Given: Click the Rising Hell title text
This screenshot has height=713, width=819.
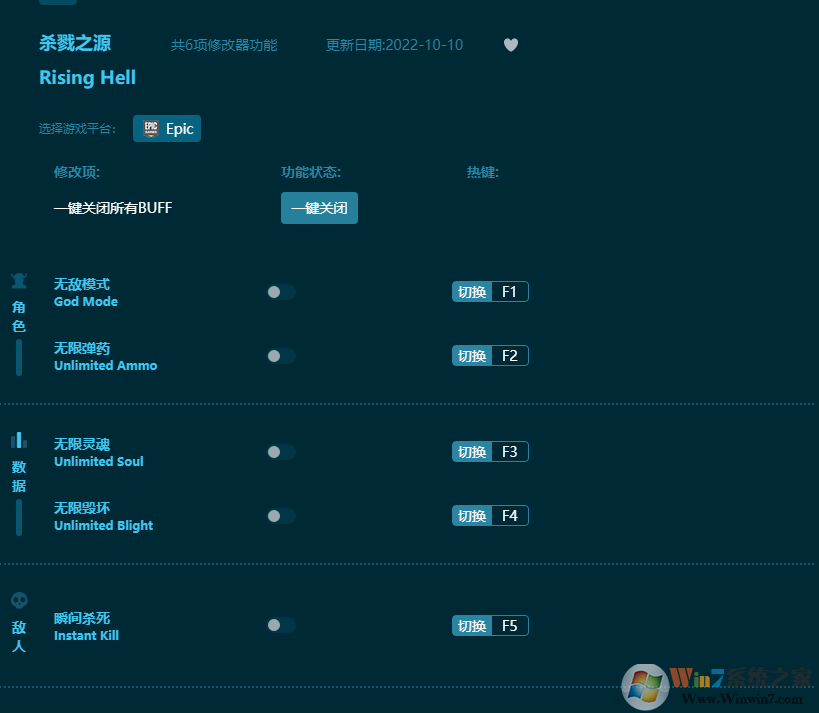Looking at the screenshot, I should pos(87,78).
